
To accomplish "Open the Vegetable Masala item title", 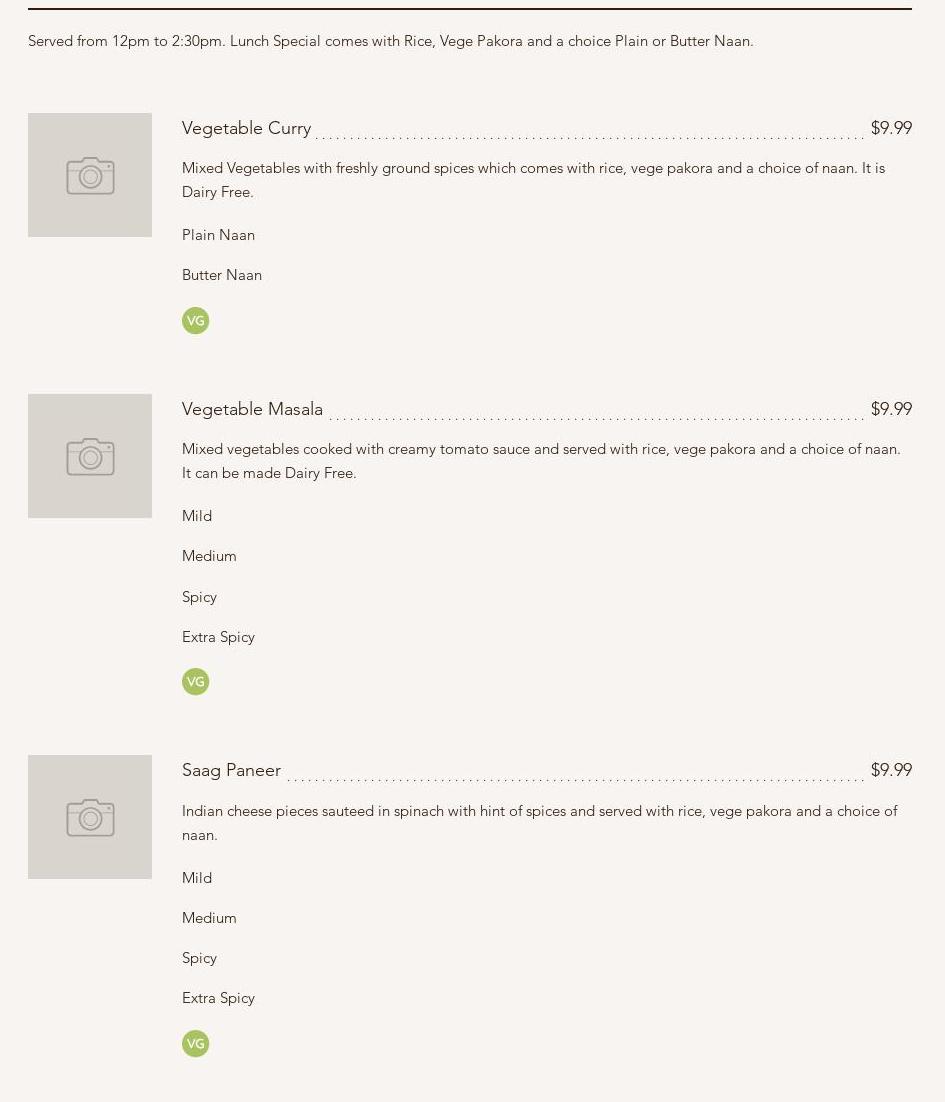I will [252, 409].
